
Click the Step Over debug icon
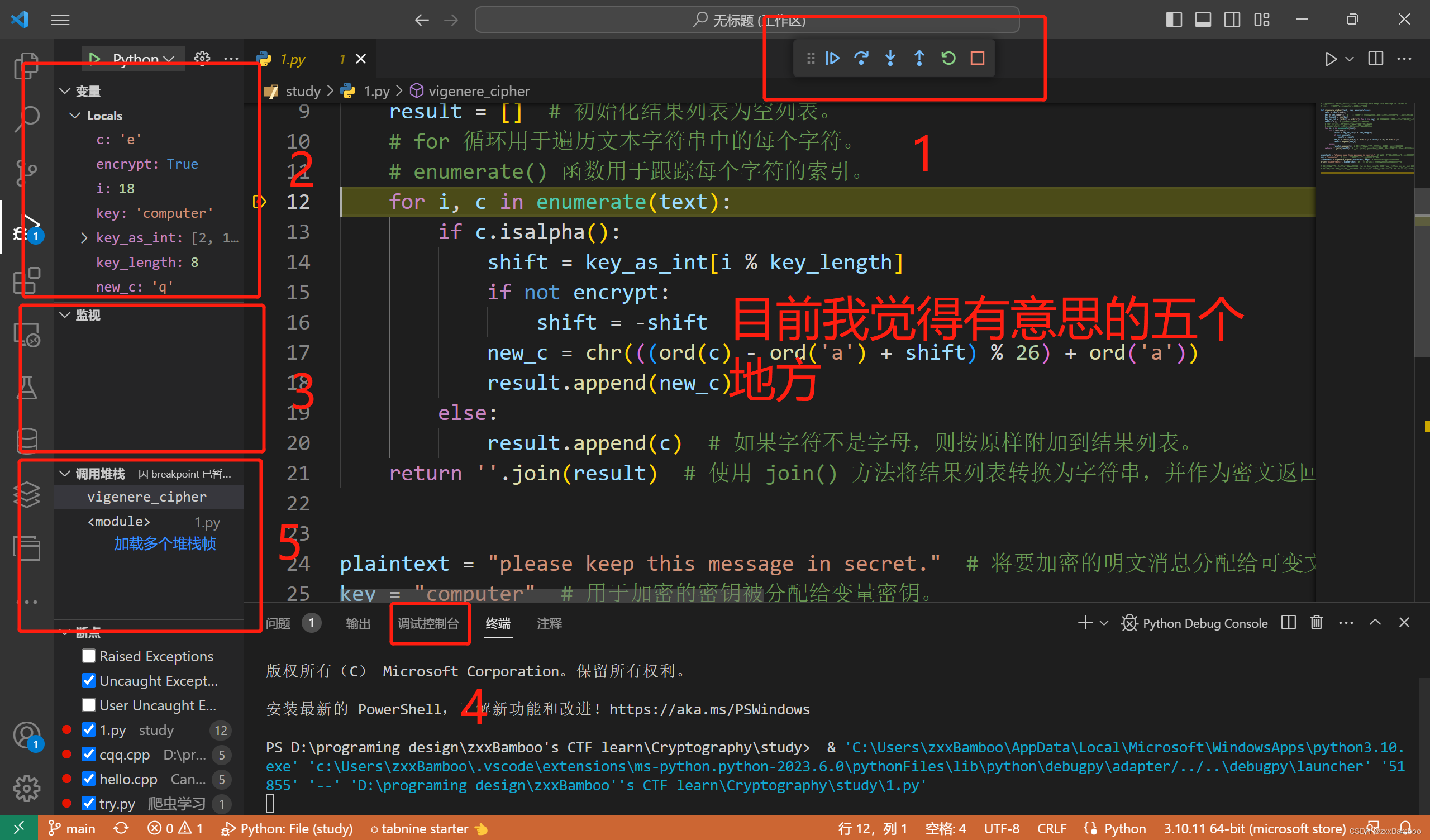861,58
